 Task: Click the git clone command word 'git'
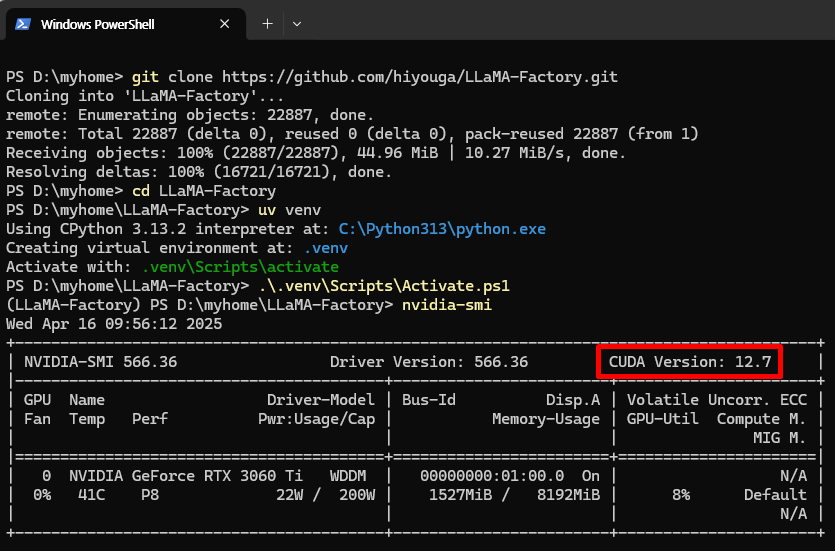point(145,77)
